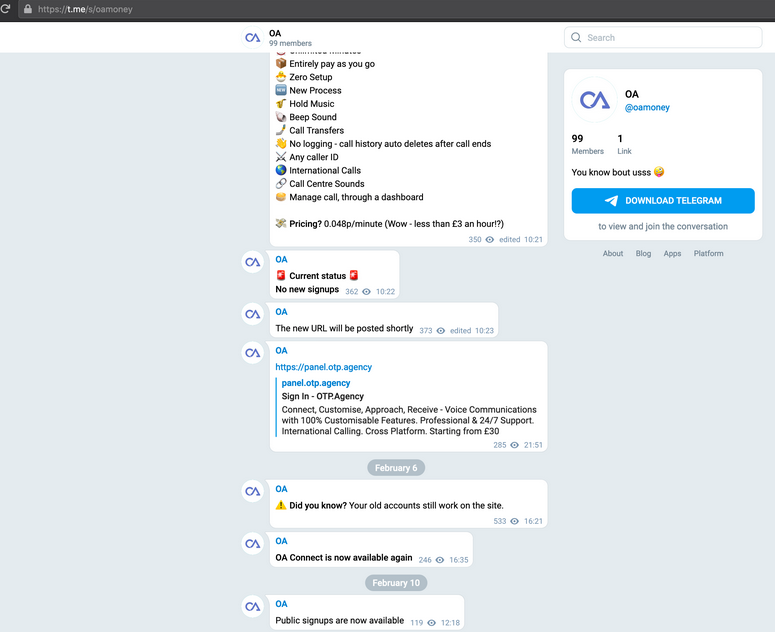Click the large OA avatar in sidebar
775x632 pixels.
(x=595, y=100)
